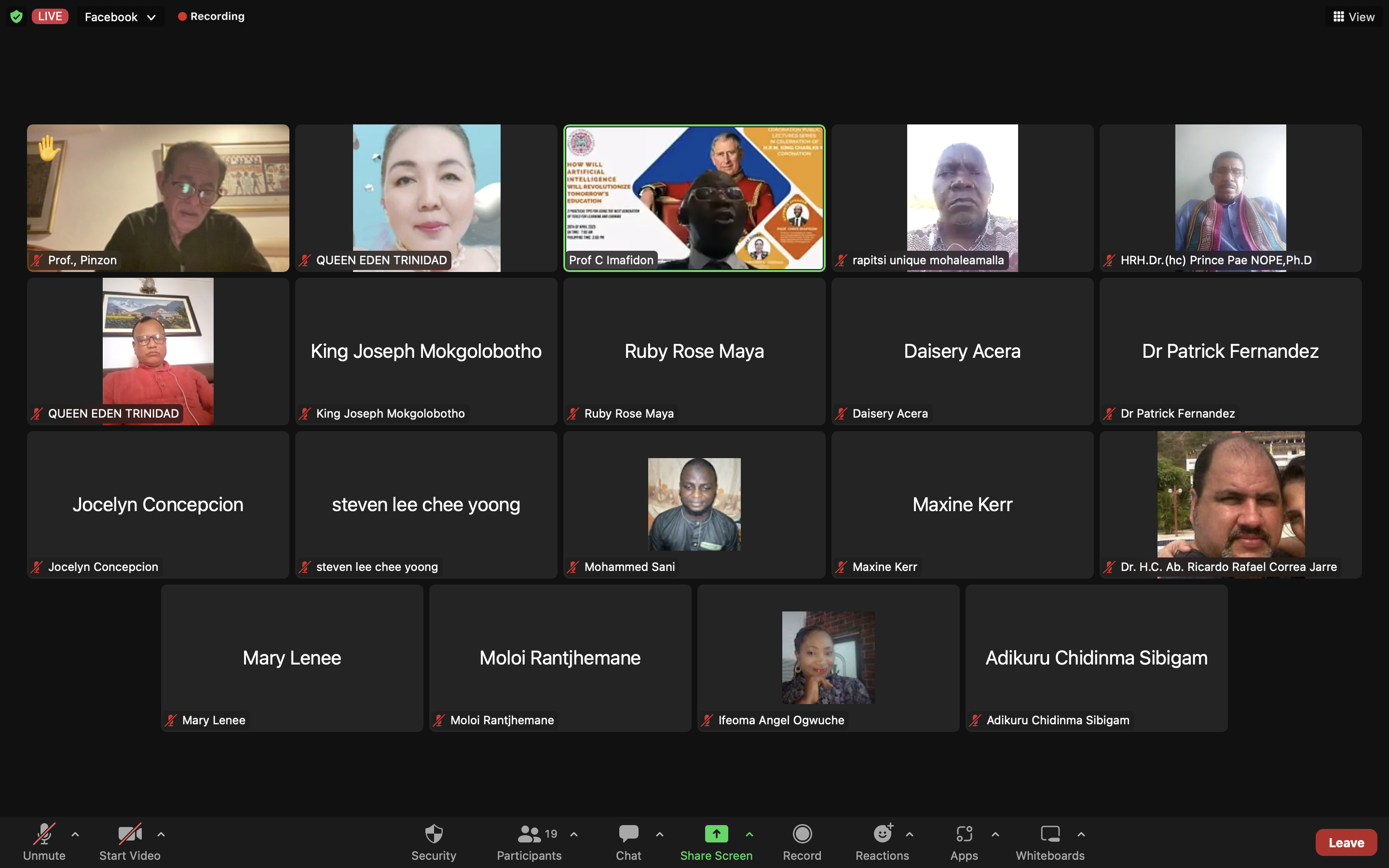Expand video options arrow beside Start Video
This screenshot has height=868, width=1389.
pos(161,834)
